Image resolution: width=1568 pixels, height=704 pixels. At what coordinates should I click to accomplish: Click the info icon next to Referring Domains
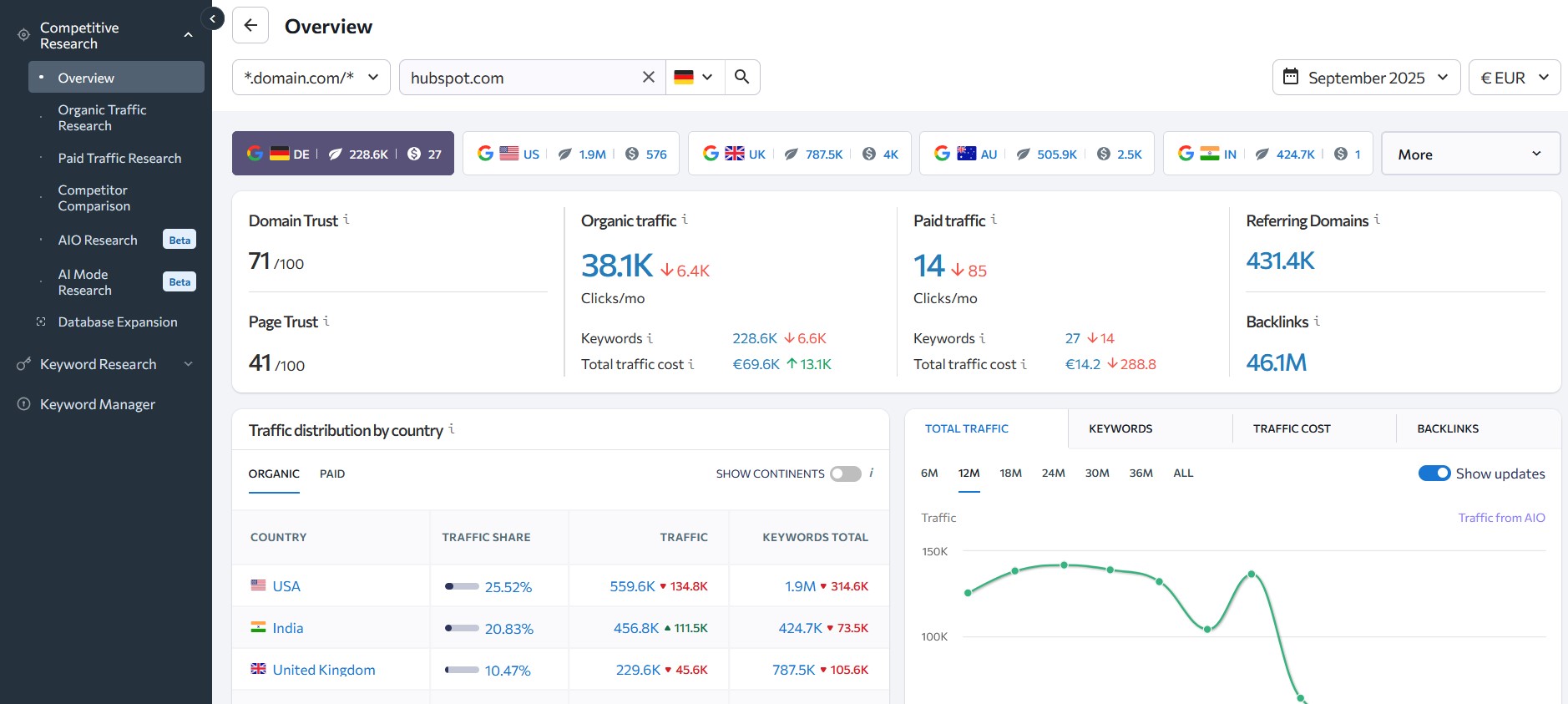point(1377,220)
